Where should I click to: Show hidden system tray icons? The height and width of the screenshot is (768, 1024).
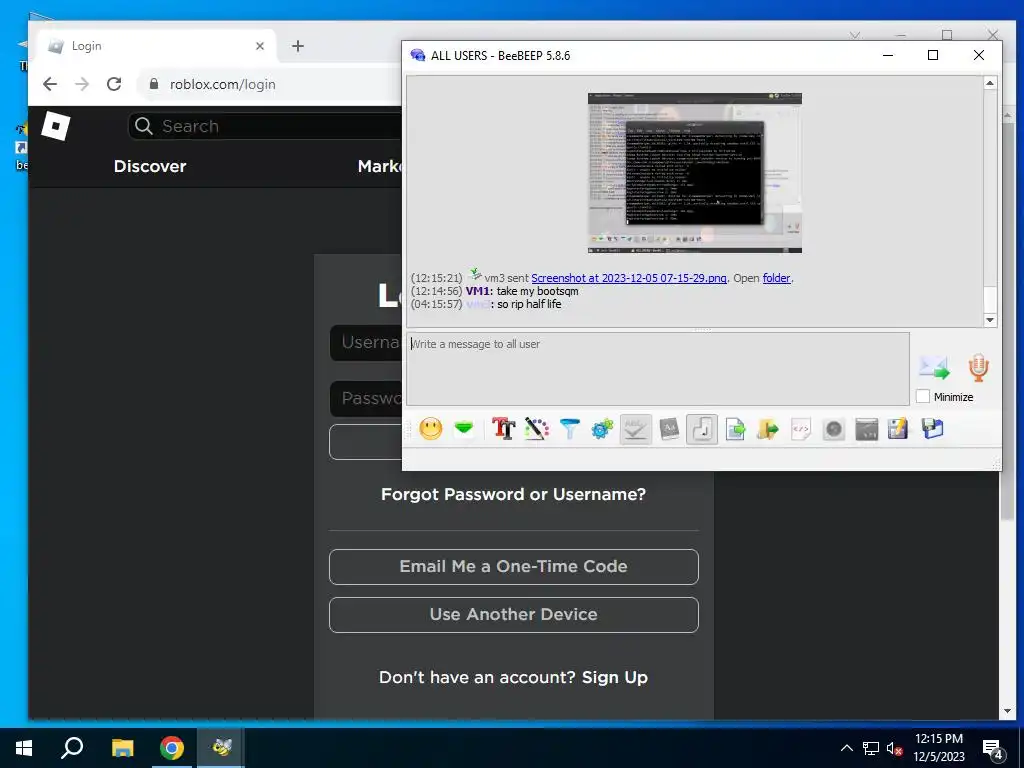[846, 748]
